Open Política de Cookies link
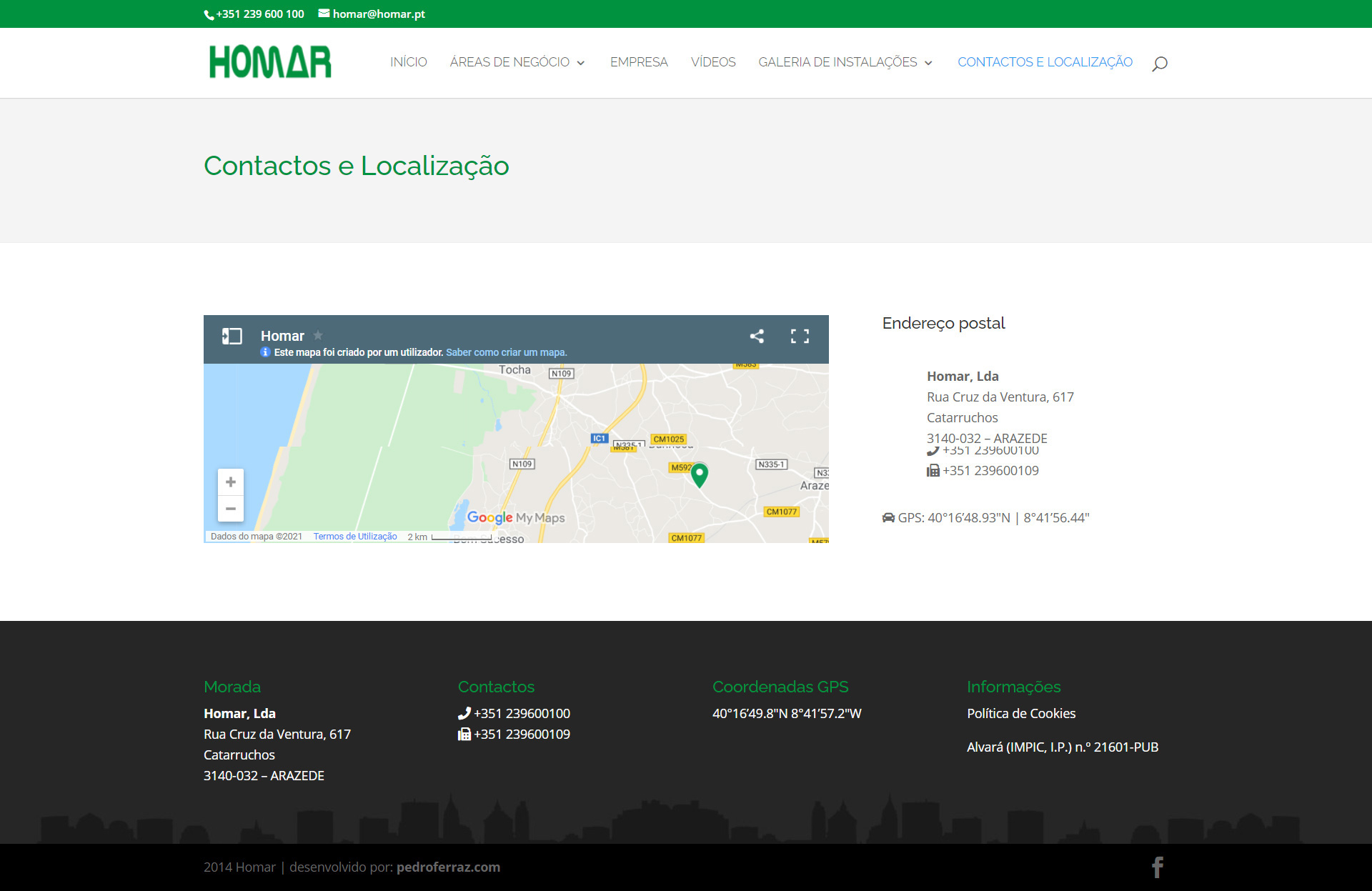The width and height of the screenshot is (1372, 891). tap(1020, 713)
